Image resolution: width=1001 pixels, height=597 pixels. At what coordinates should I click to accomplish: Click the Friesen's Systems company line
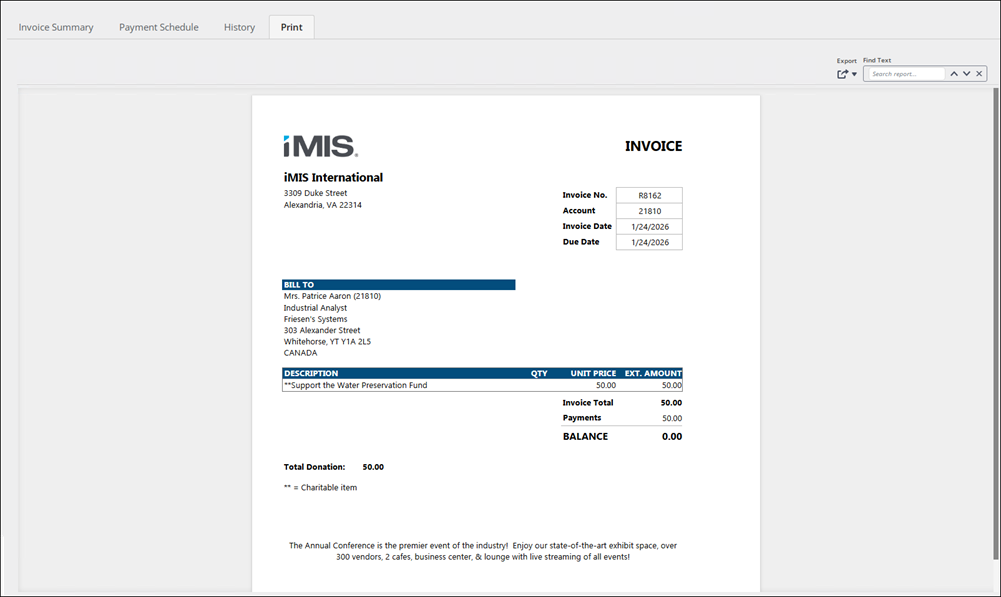pyautogui.click(x=315, y=319)
